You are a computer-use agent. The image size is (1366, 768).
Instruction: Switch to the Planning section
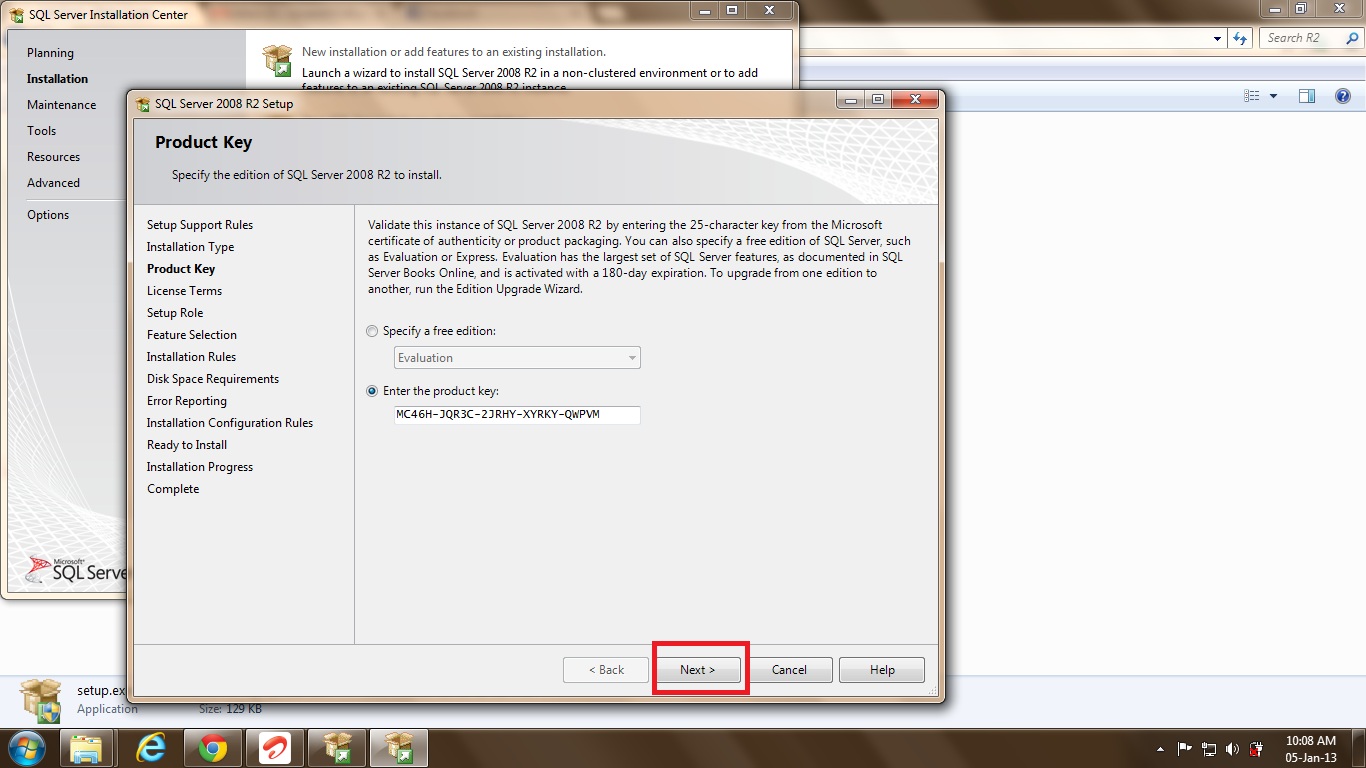50,53
